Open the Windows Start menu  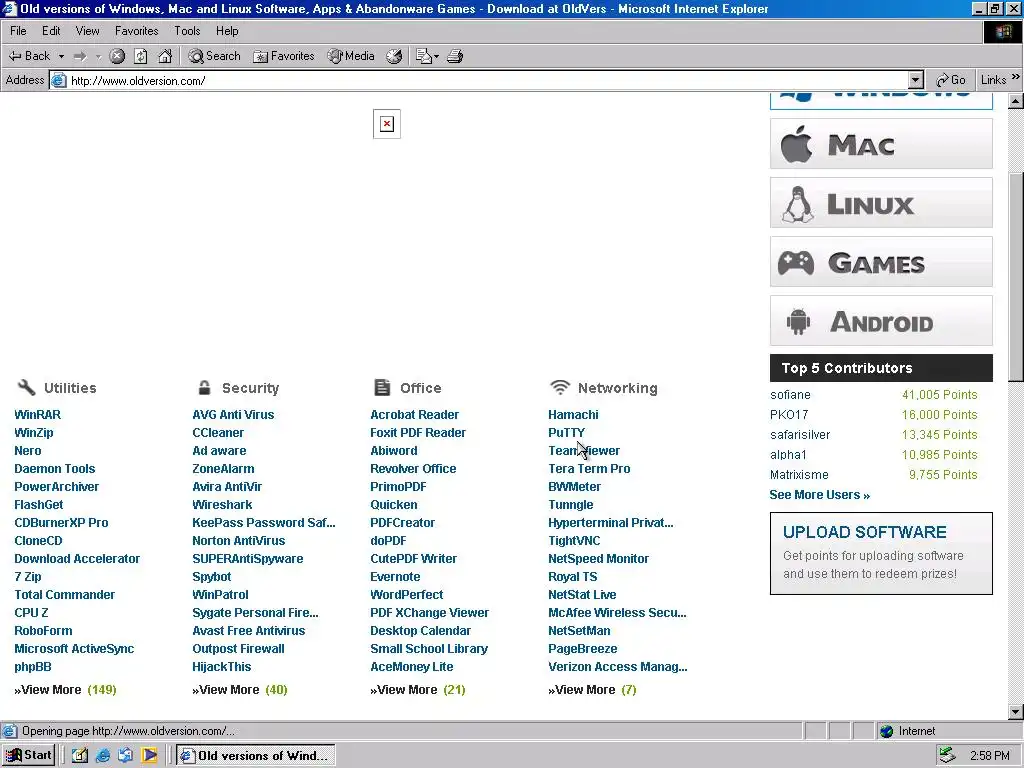[x=28, y=756]
